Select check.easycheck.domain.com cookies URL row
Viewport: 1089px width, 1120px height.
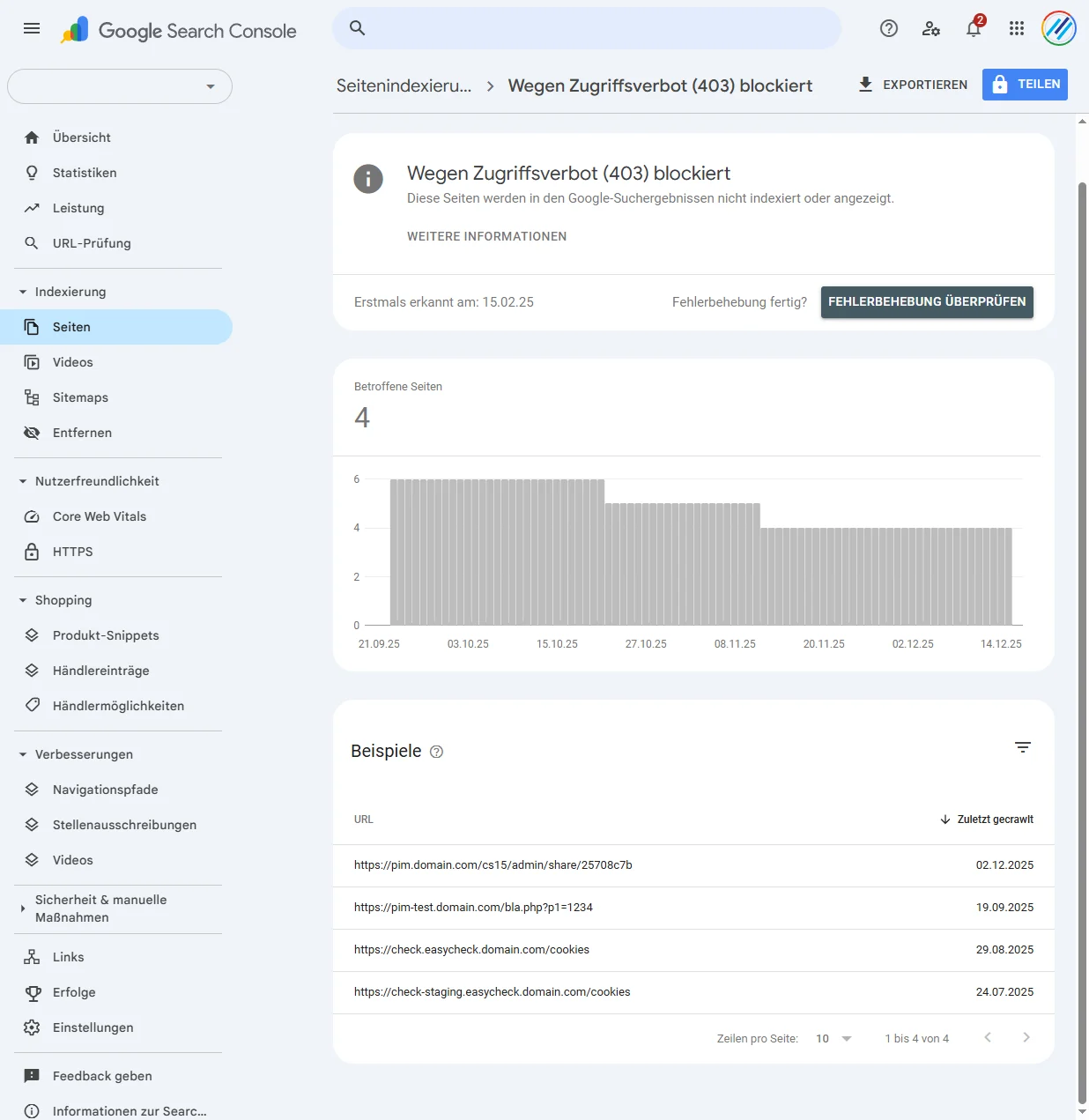(693, 950)
